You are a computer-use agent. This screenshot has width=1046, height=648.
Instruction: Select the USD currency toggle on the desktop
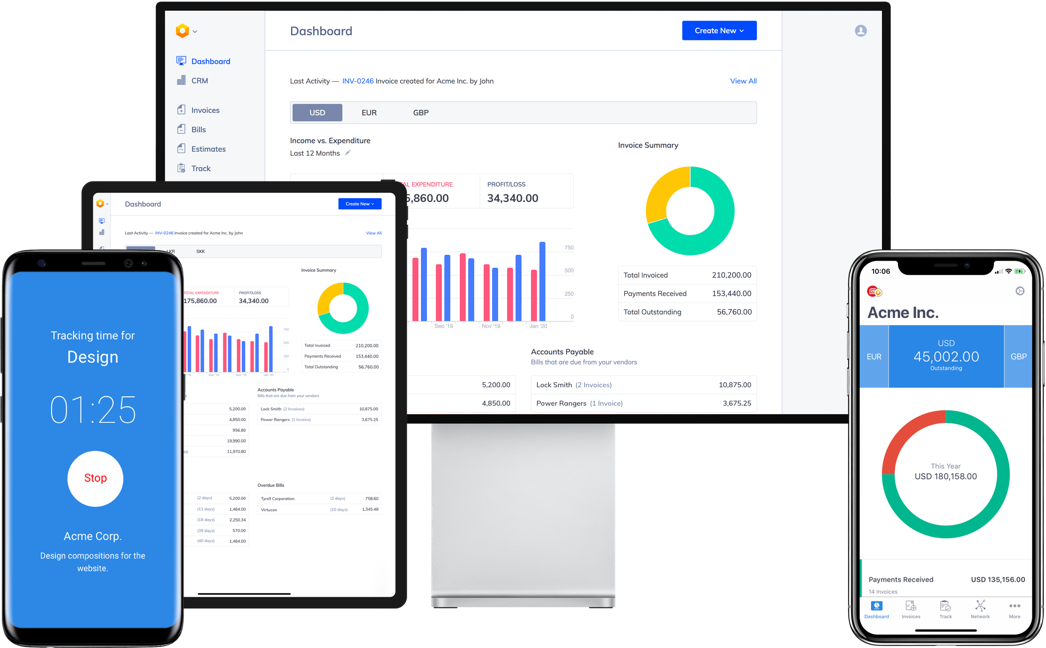pos(317,112)
